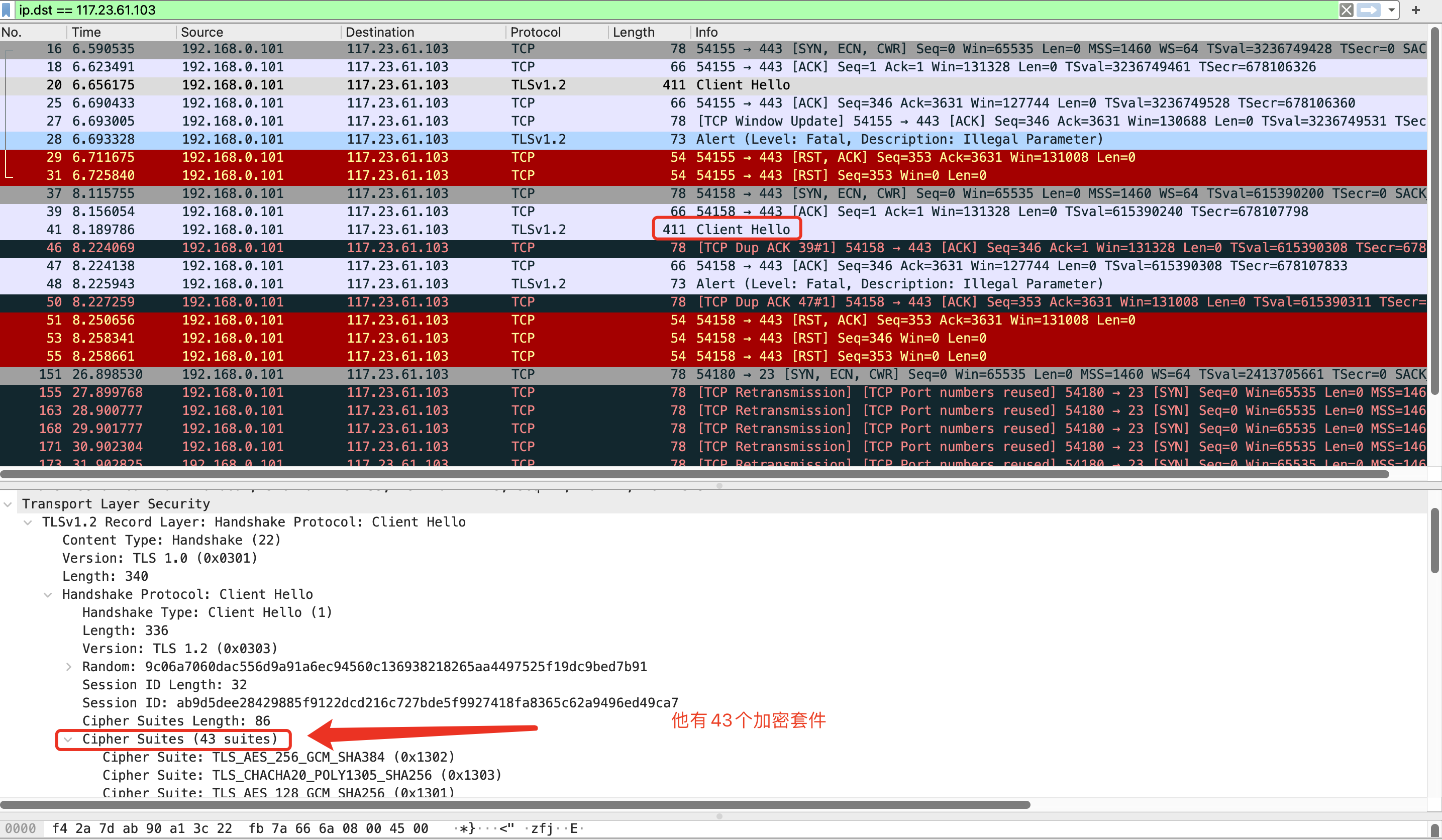Collapse the TLSv1.2 Record Layer node
This screenshot has height=840, width=1442.
coord(28,522)
